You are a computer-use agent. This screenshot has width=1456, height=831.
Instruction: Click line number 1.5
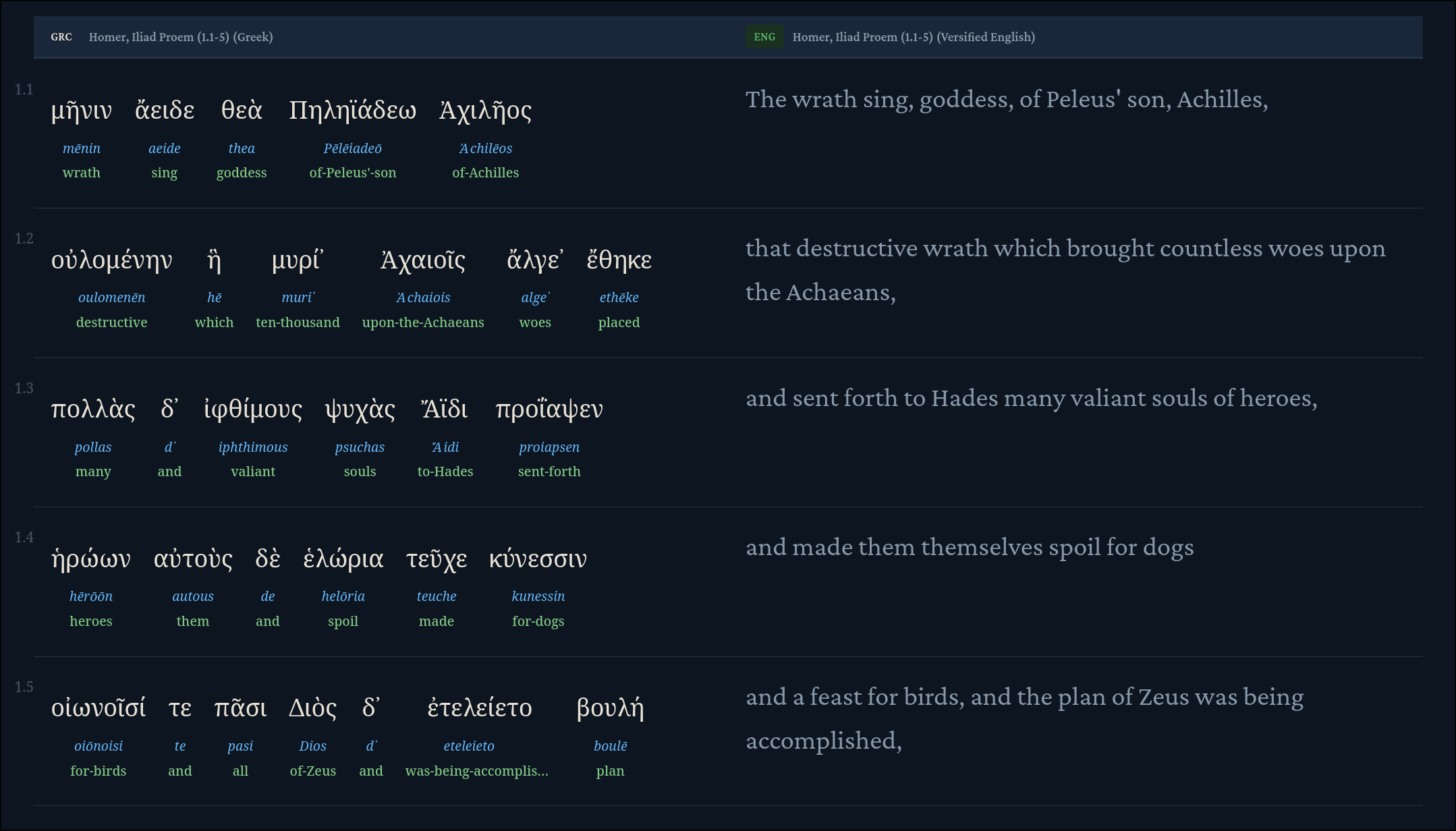pyautogui.click(x=24, y=687)
